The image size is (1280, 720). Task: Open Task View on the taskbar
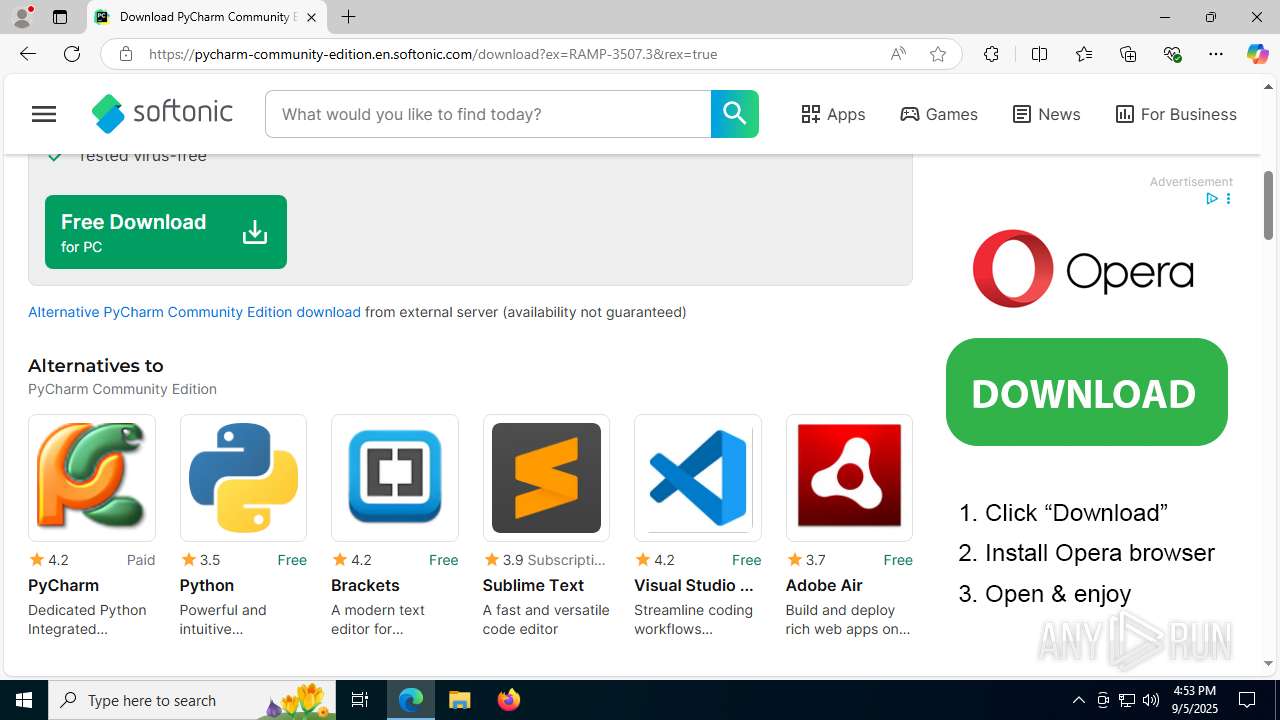tap(360, 700)
